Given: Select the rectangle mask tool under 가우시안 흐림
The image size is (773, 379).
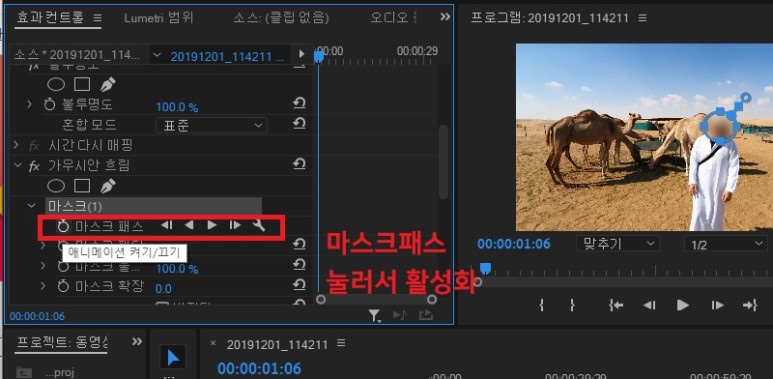Looking at the screenshot, I should click(x=82, y=186).
